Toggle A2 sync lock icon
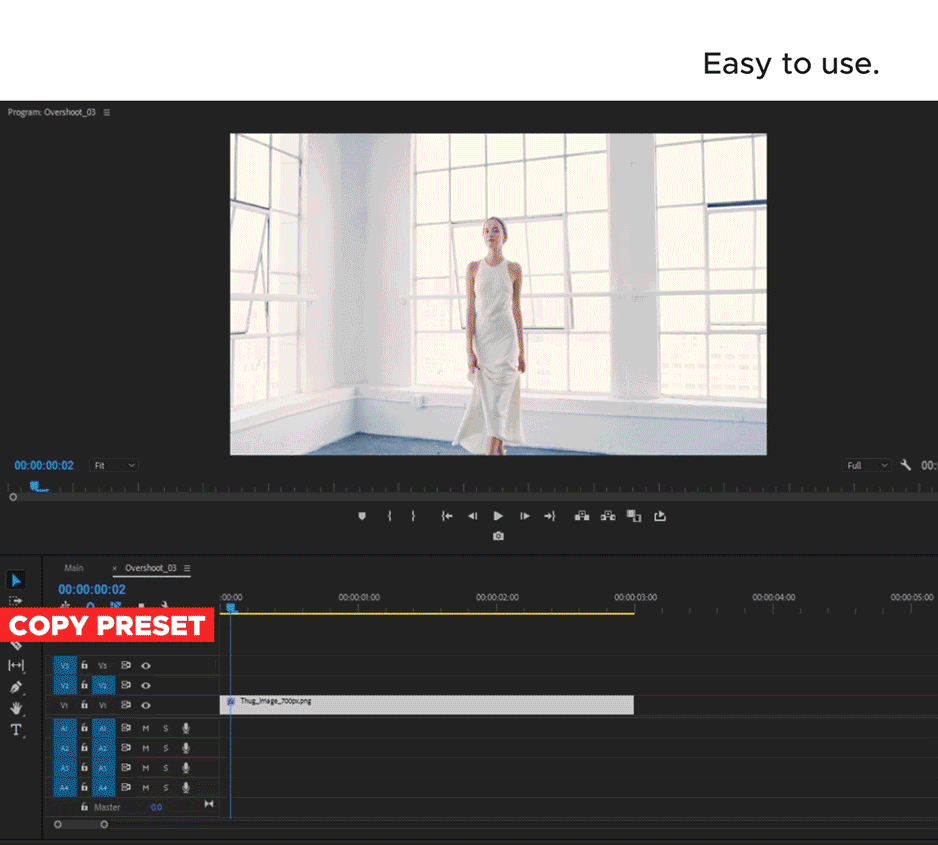The height and width of the screenshot is (845, 938). (x=126, y=748)
